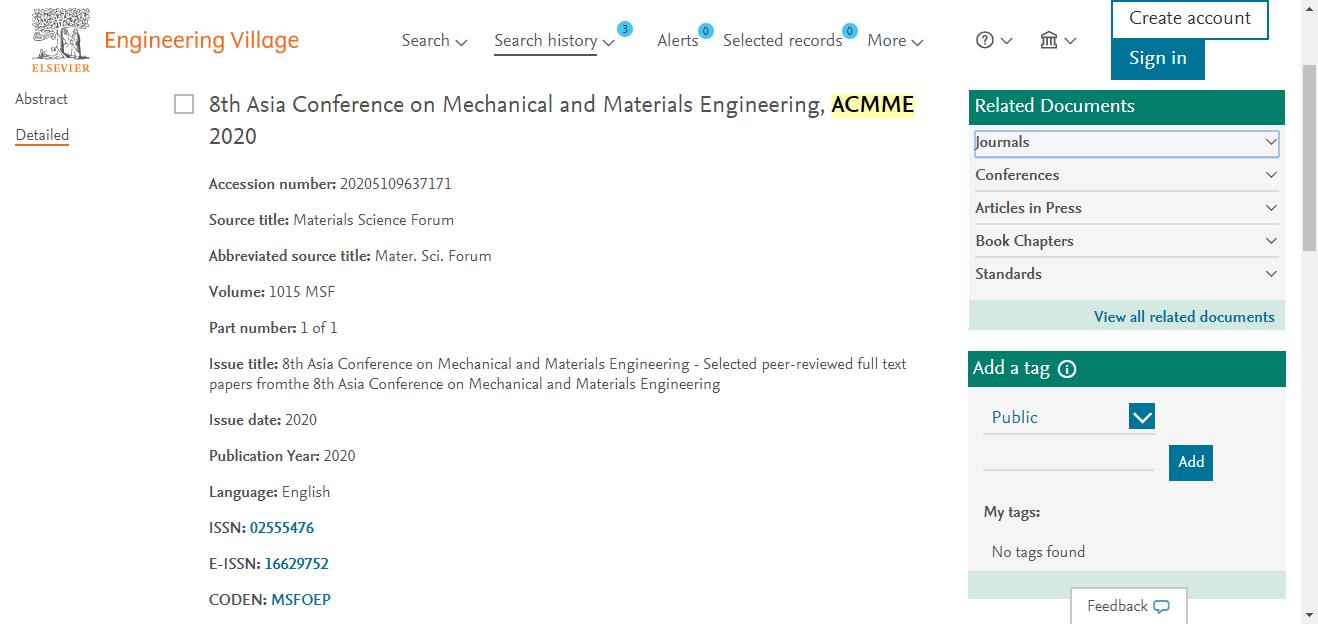Open the Search menu

point(434,41)
